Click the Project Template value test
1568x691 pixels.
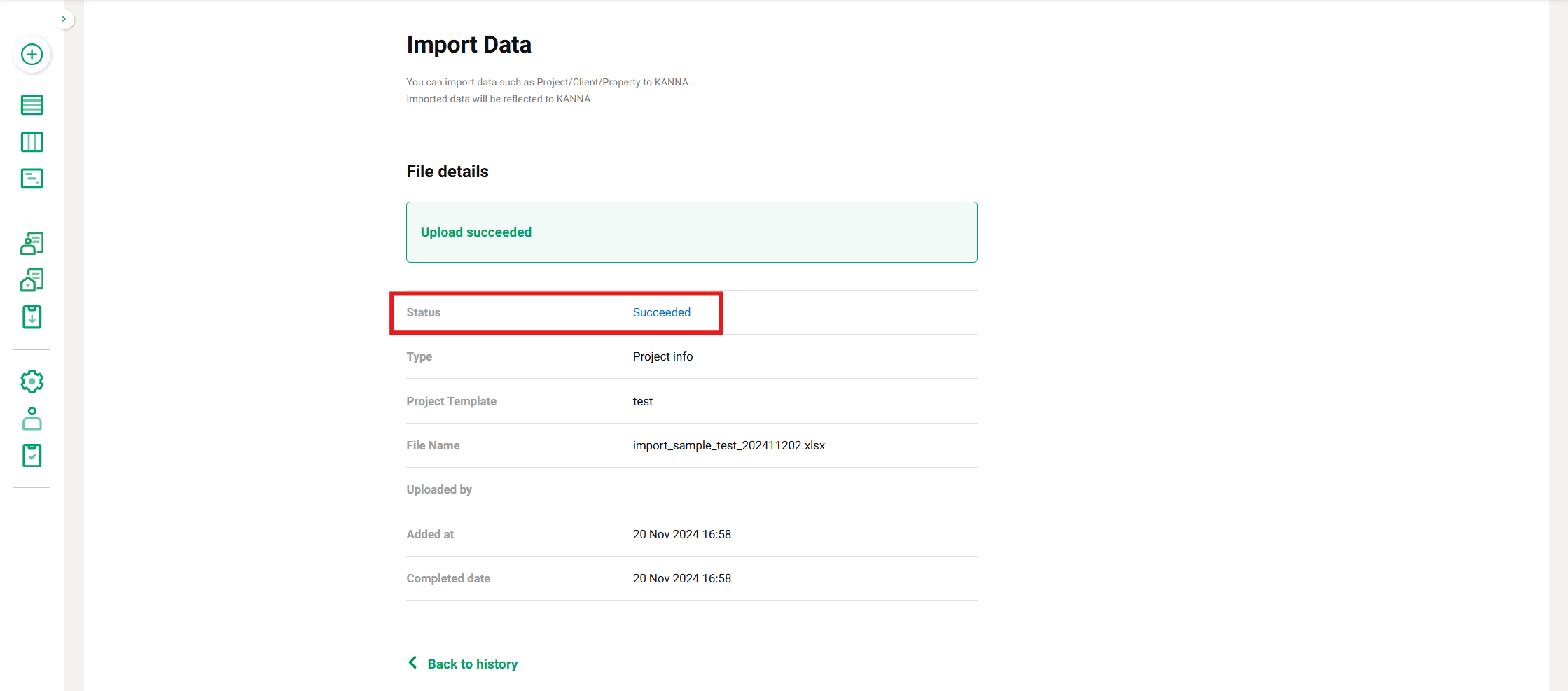(x=642, y=401)
